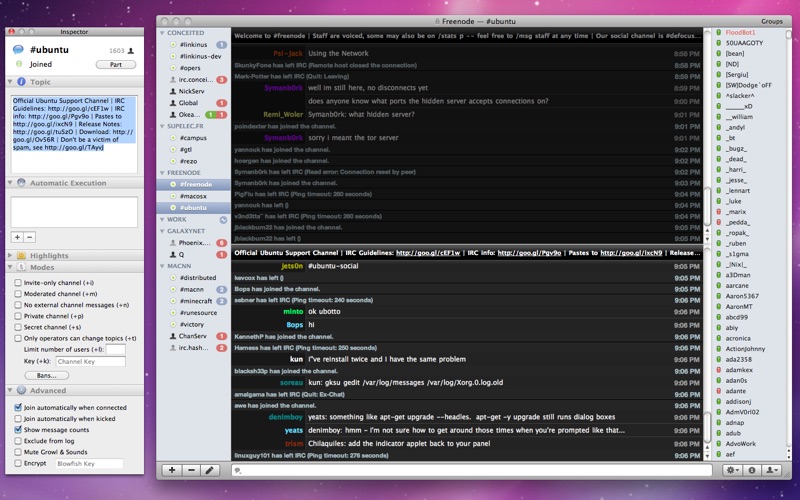Open the user list menu button at bottom right
Image resolution: width=800 pixels, height=500 pixels.
pos(771,470)
